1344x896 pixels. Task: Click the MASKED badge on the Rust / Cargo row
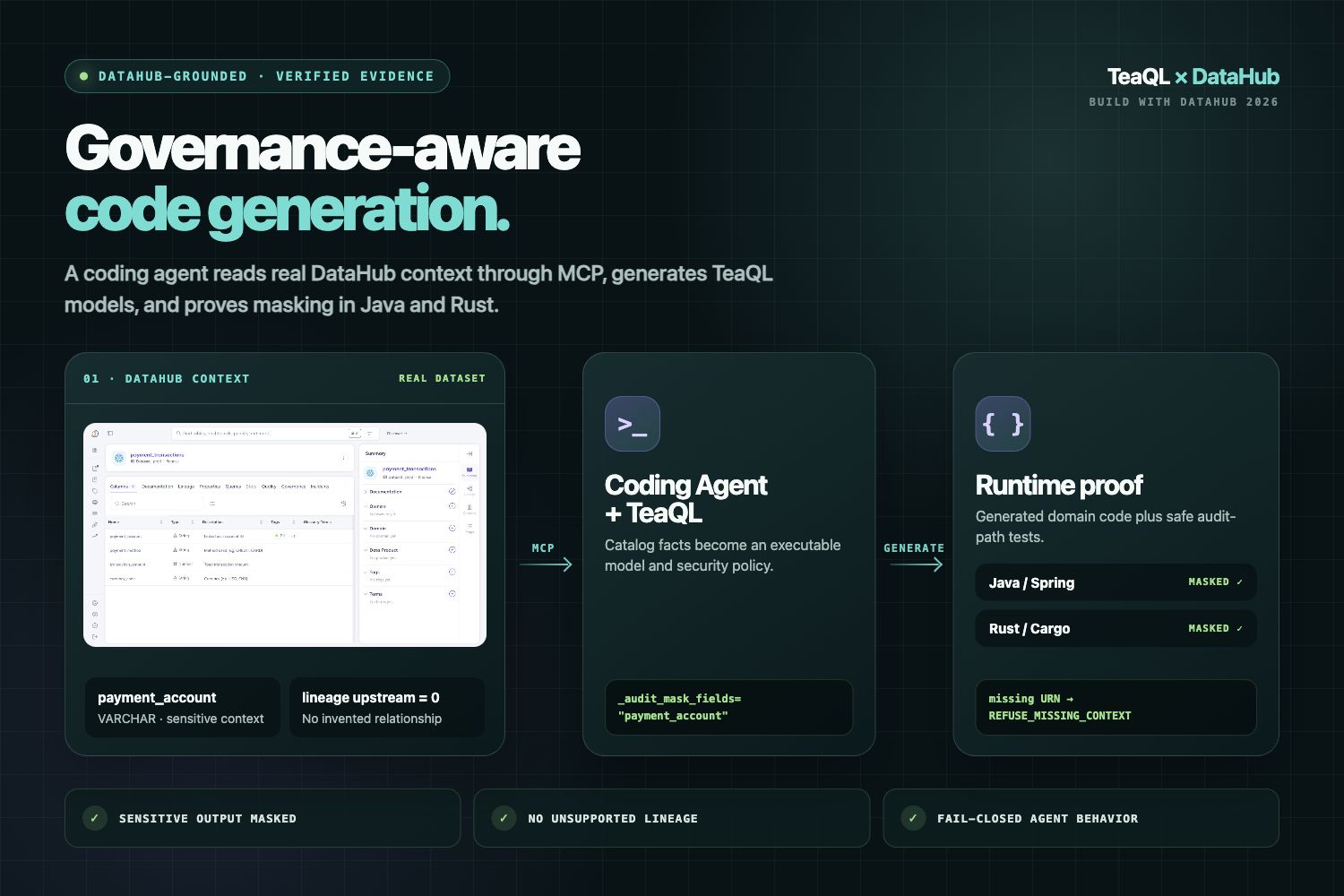1215,629
